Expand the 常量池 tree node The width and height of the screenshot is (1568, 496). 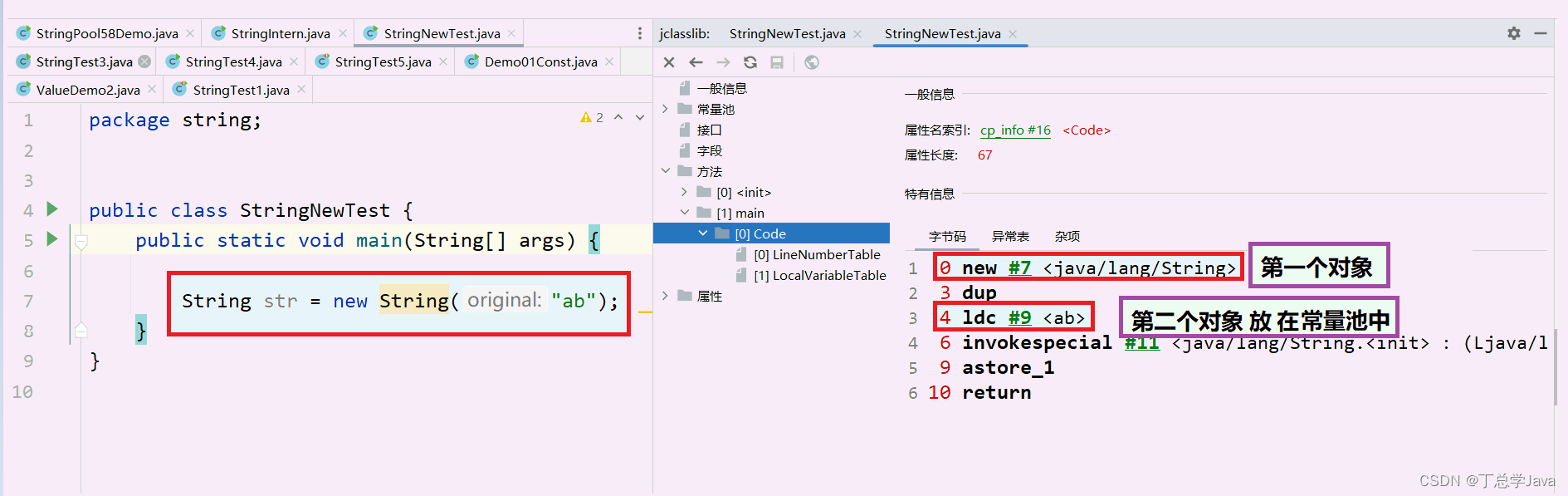[x=665, y=109]
